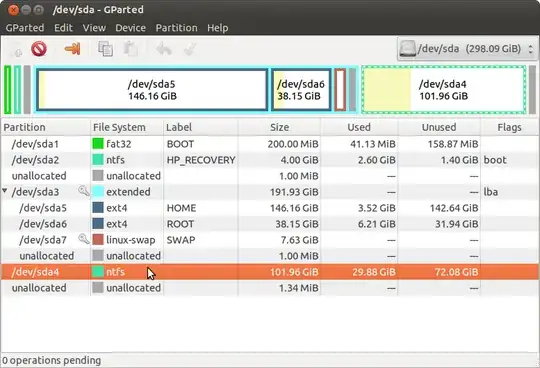Click the red linux-swap color swatch
Viewport: 540px width, 368px height.
point(98,240)
